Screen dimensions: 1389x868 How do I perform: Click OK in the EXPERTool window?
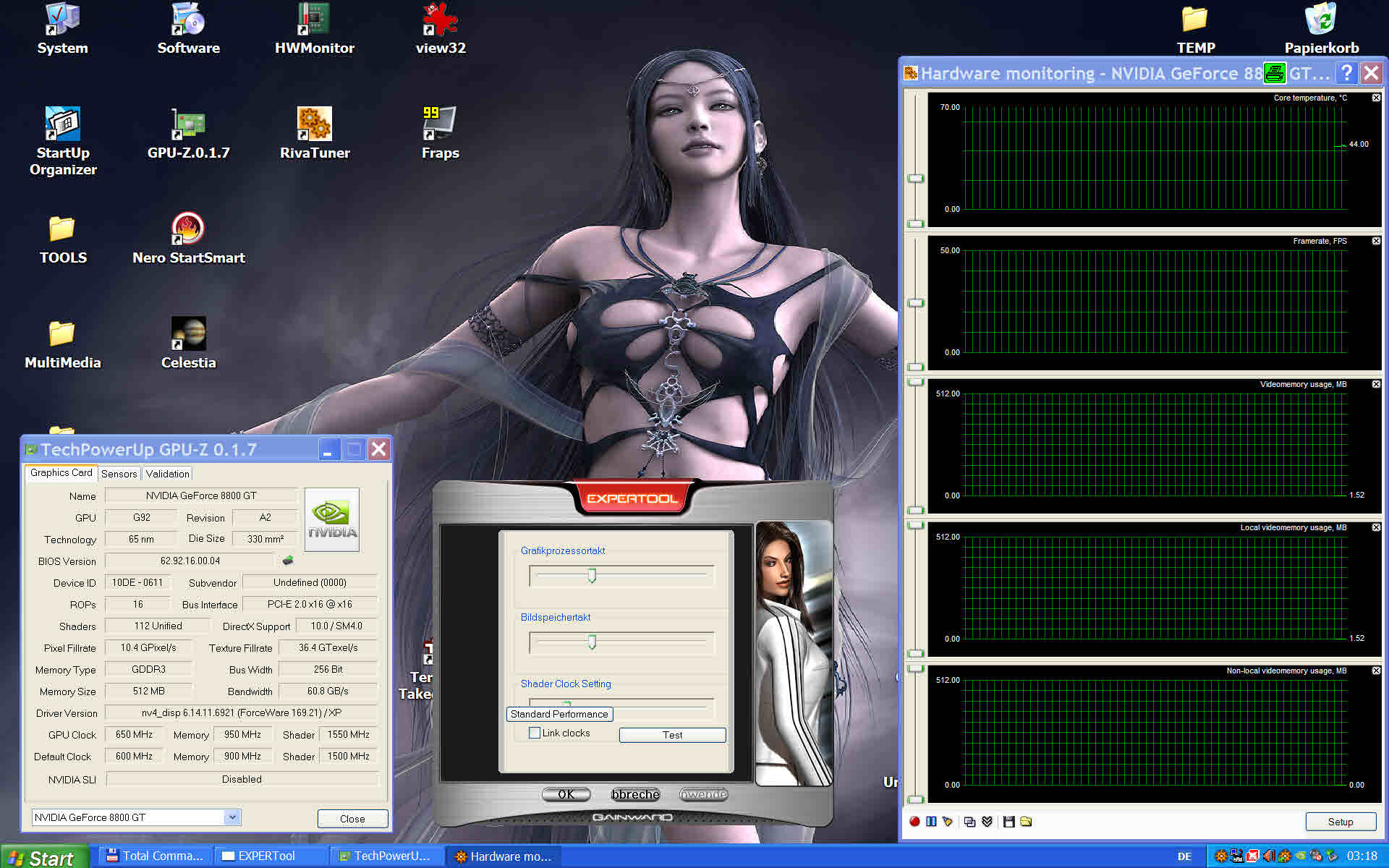[x=566, y=794]
